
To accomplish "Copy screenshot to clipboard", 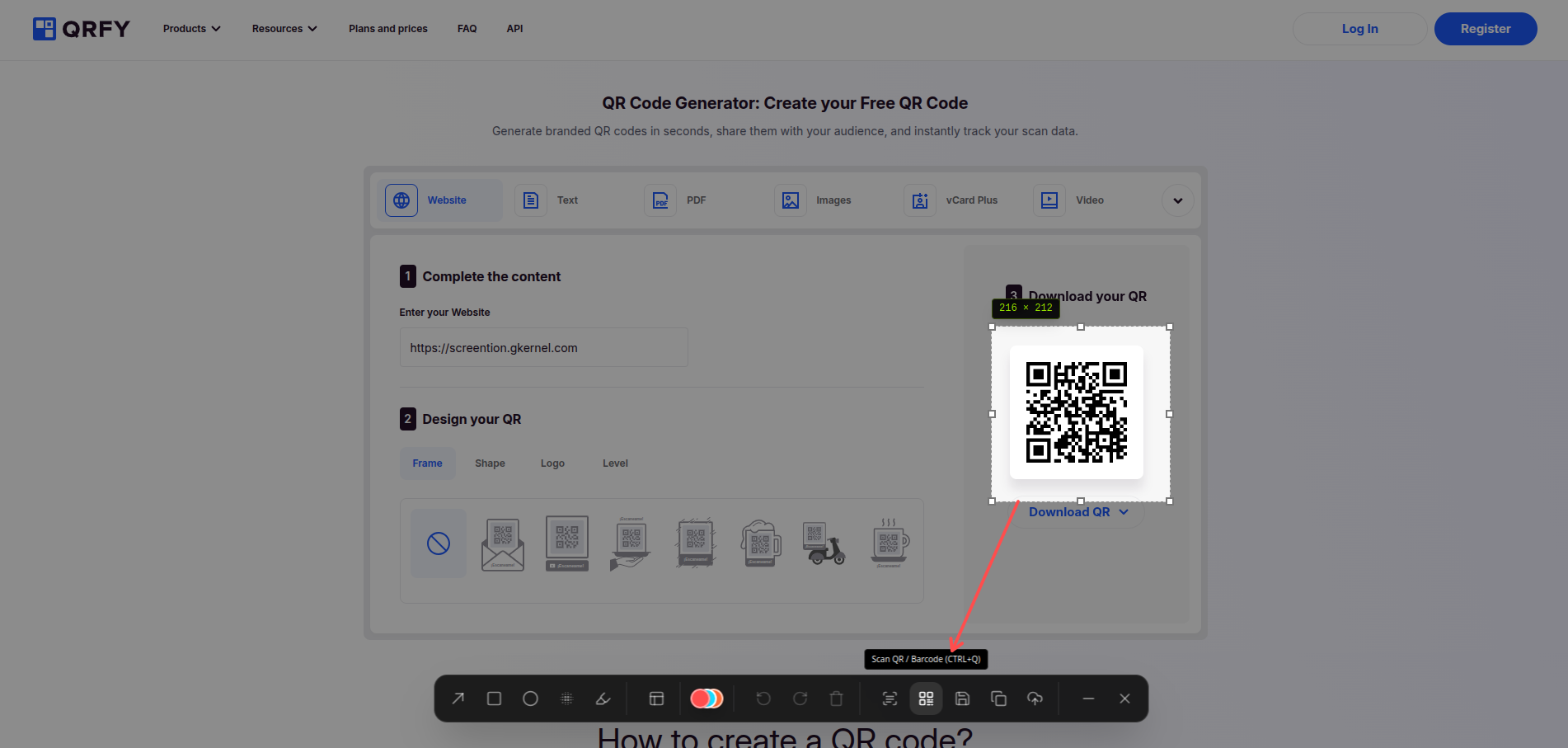I will [x=998, y=699].
